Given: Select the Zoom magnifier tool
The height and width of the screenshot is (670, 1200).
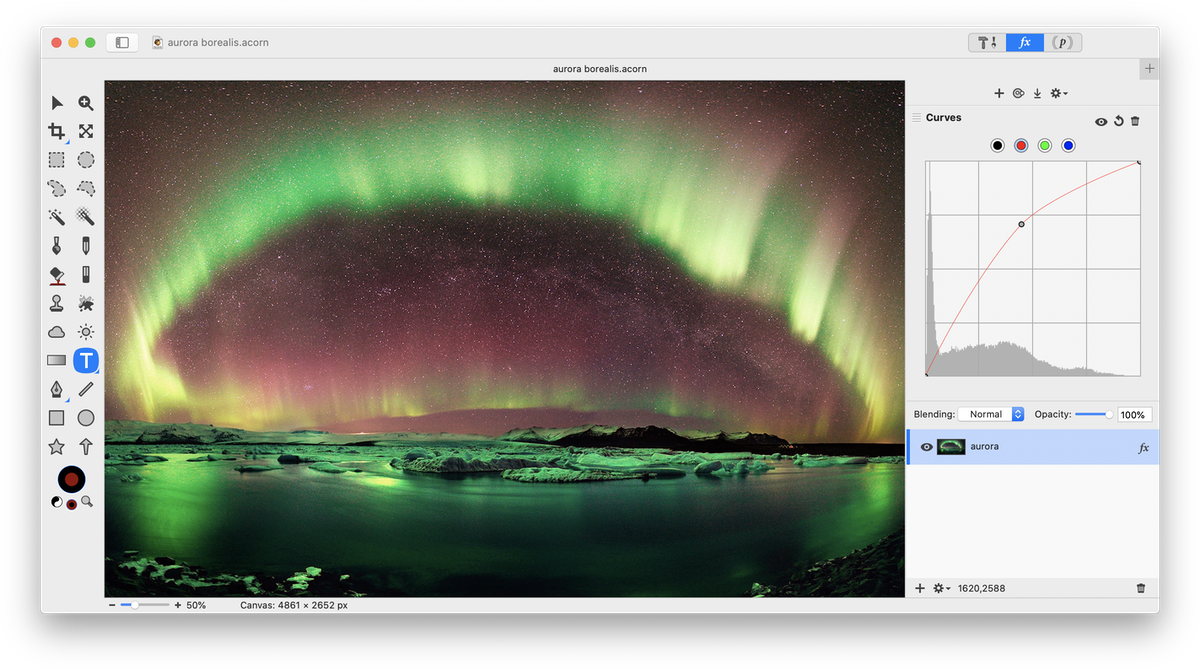Looking at the screenshot, I should click(86, 103).
